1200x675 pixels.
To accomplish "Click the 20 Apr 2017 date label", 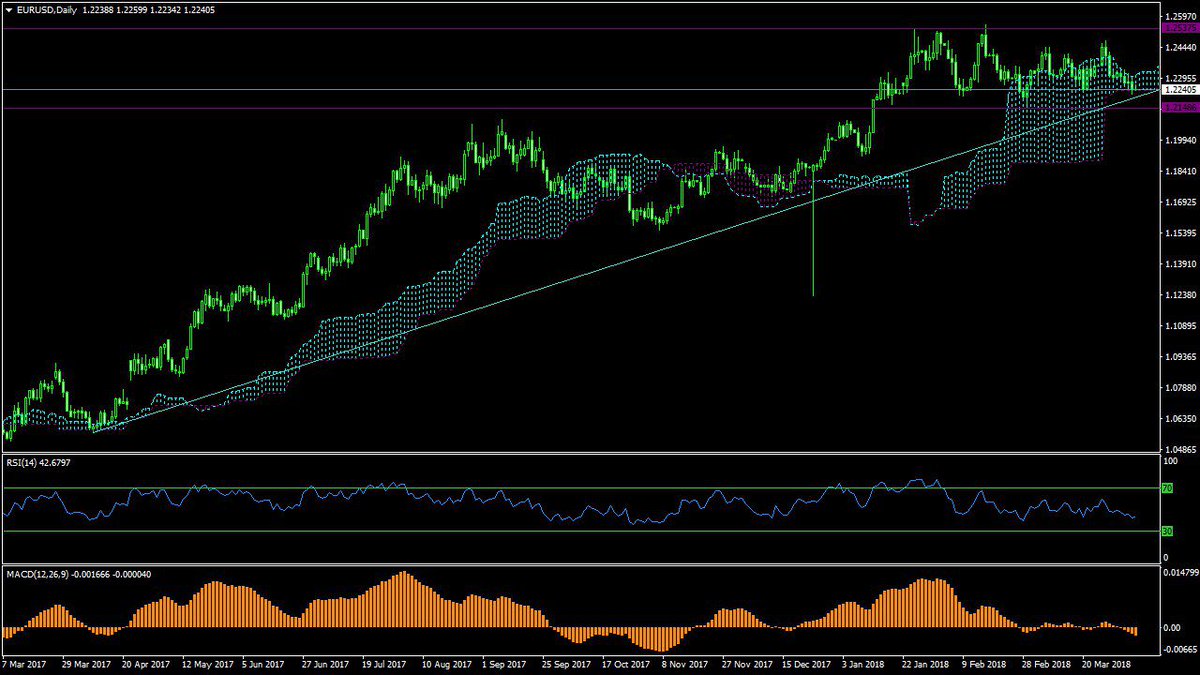I will (144, 663).
